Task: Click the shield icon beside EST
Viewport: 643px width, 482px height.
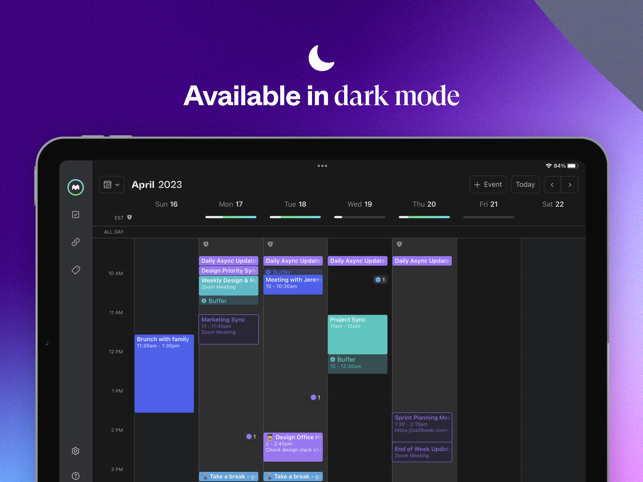Action: coord(130,217)
